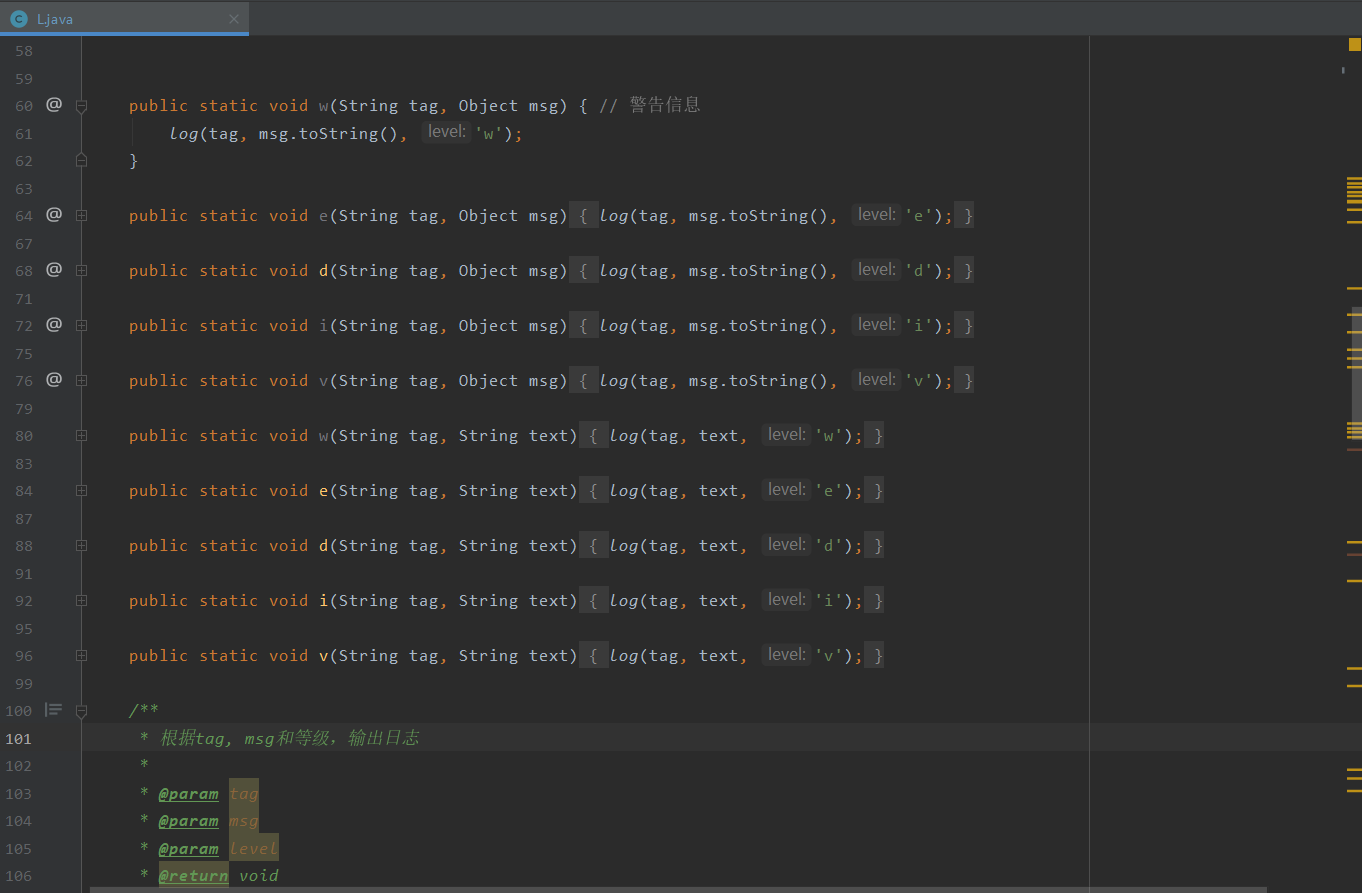Expand the folded method on line 68 gutter
This screenshot has height=893, width=1362.
[82, 270]
